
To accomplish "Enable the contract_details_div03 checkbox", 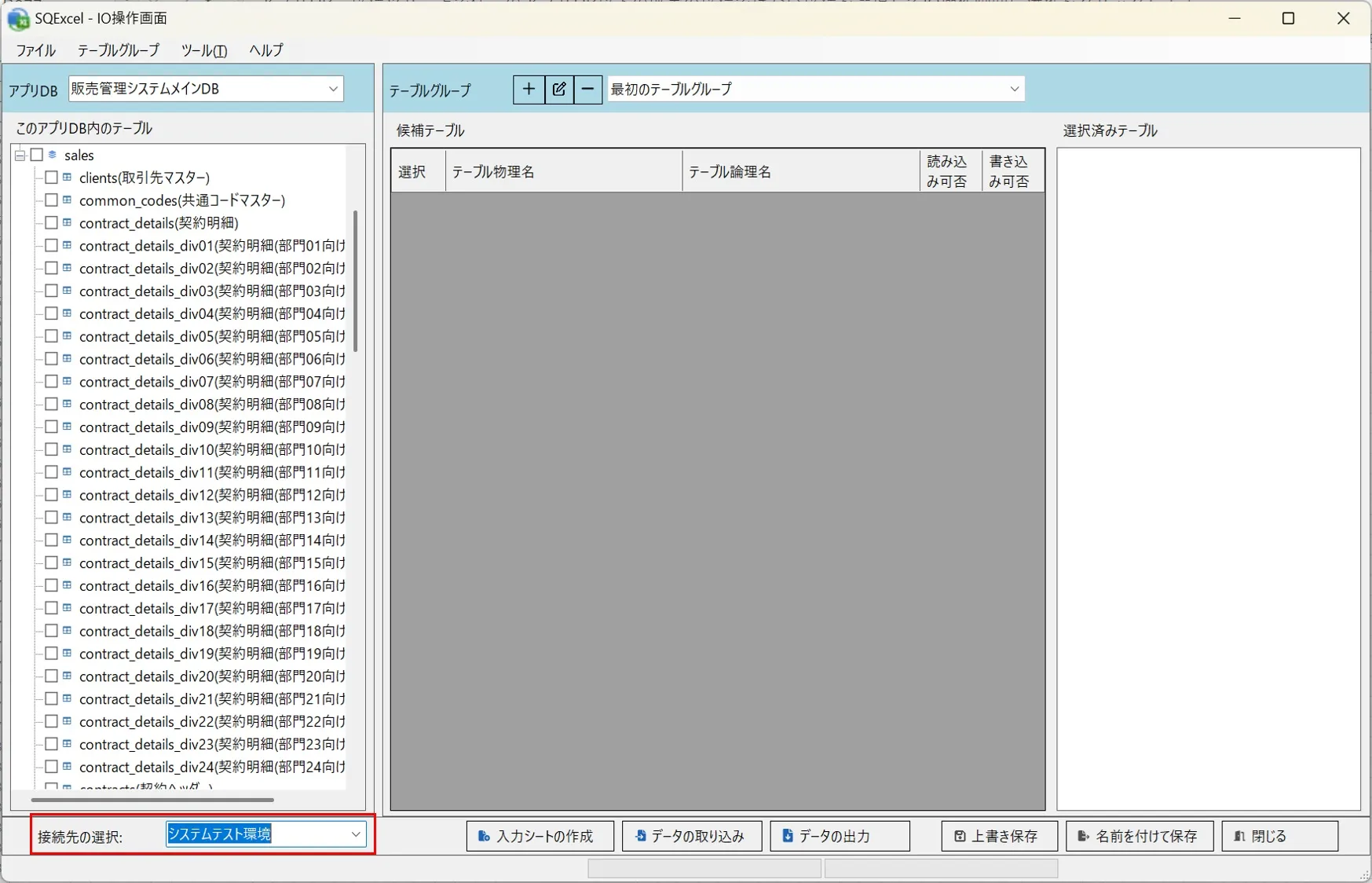I will [51, 291].
